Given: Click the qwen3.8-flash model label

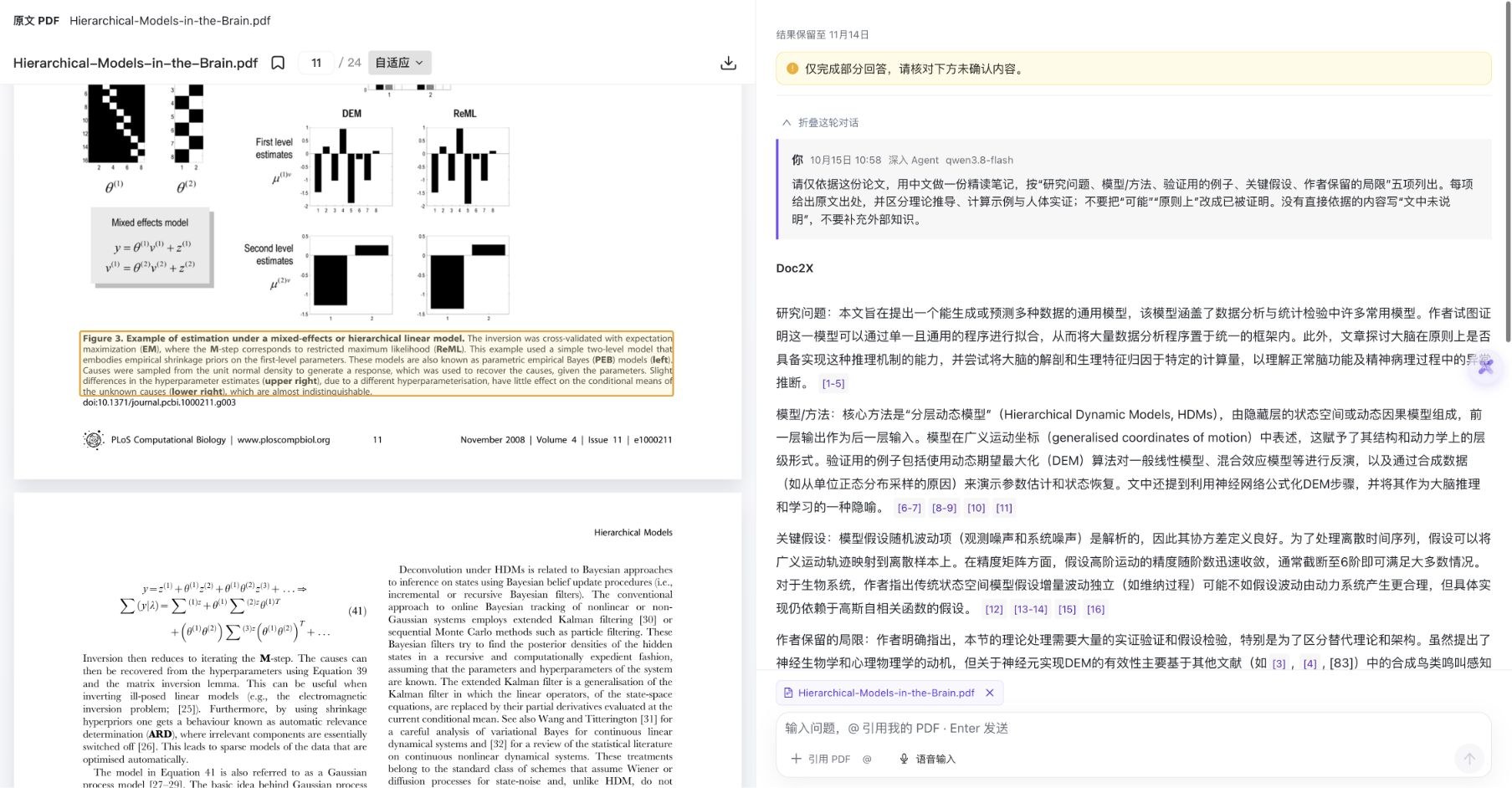Looking at the screenshot, I should tap(979, 160).
